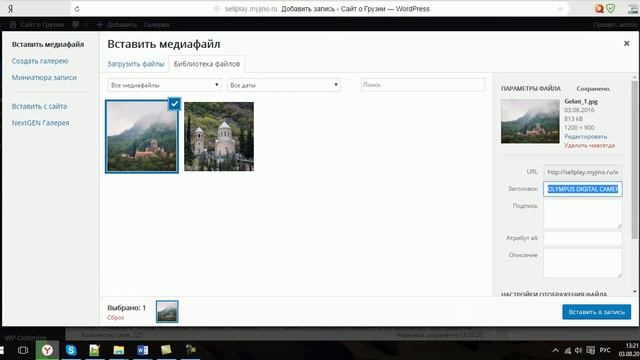Select Вставить медиафайл in sidebar

48,44
